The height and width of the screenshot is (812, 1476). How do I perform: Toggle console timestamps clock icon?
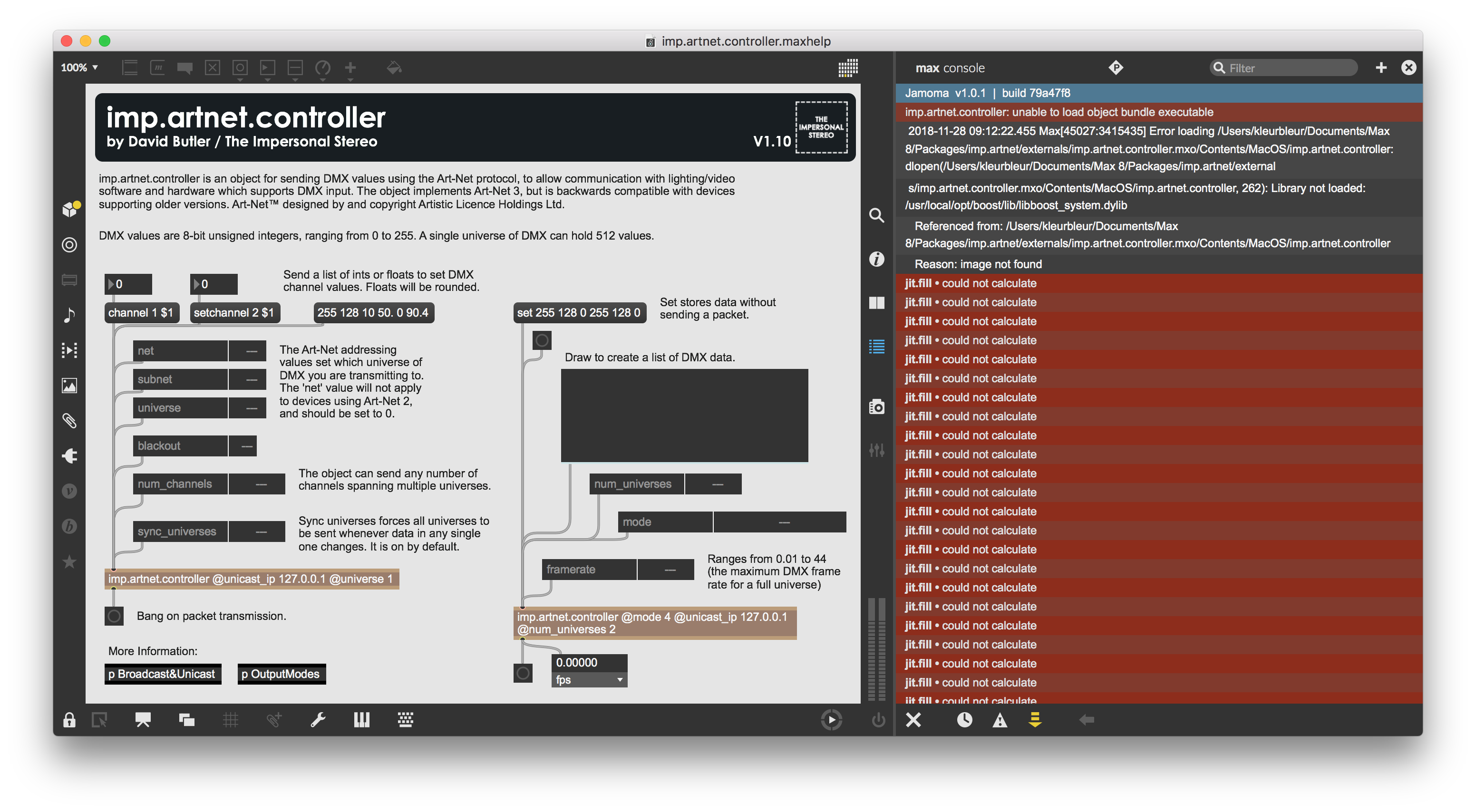pyautogui.click(x=965, y=720)
